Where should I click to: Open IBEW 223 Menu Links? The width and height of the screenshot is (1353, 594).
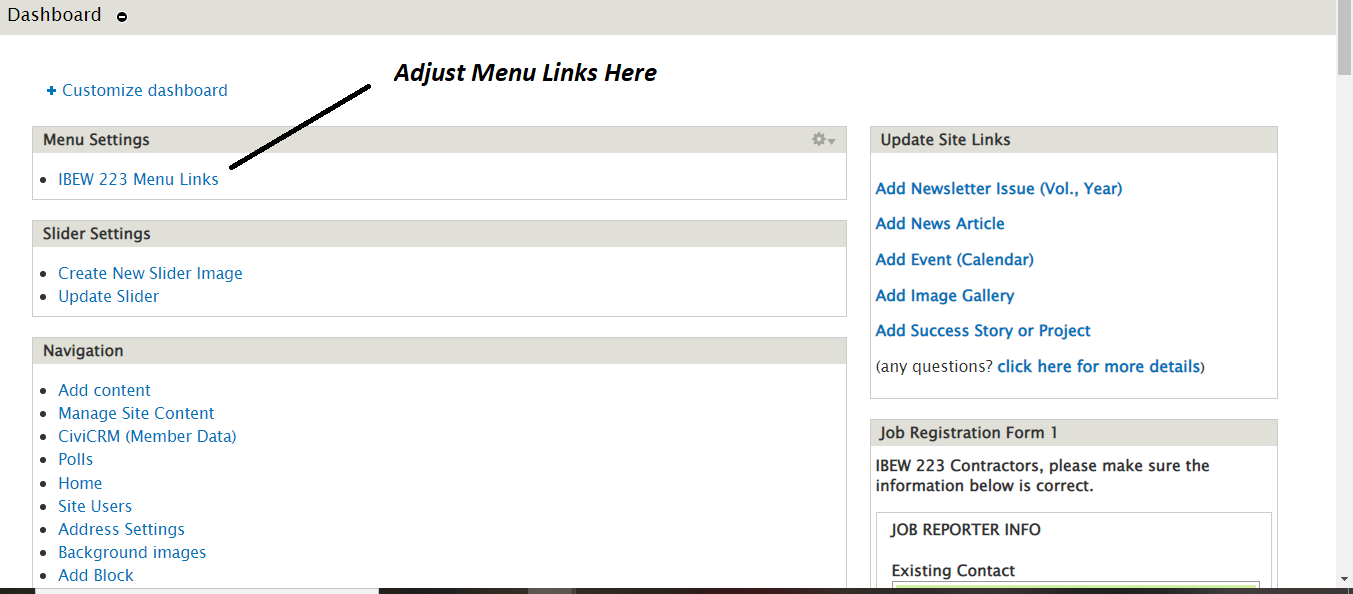click(x=138, y=179)
